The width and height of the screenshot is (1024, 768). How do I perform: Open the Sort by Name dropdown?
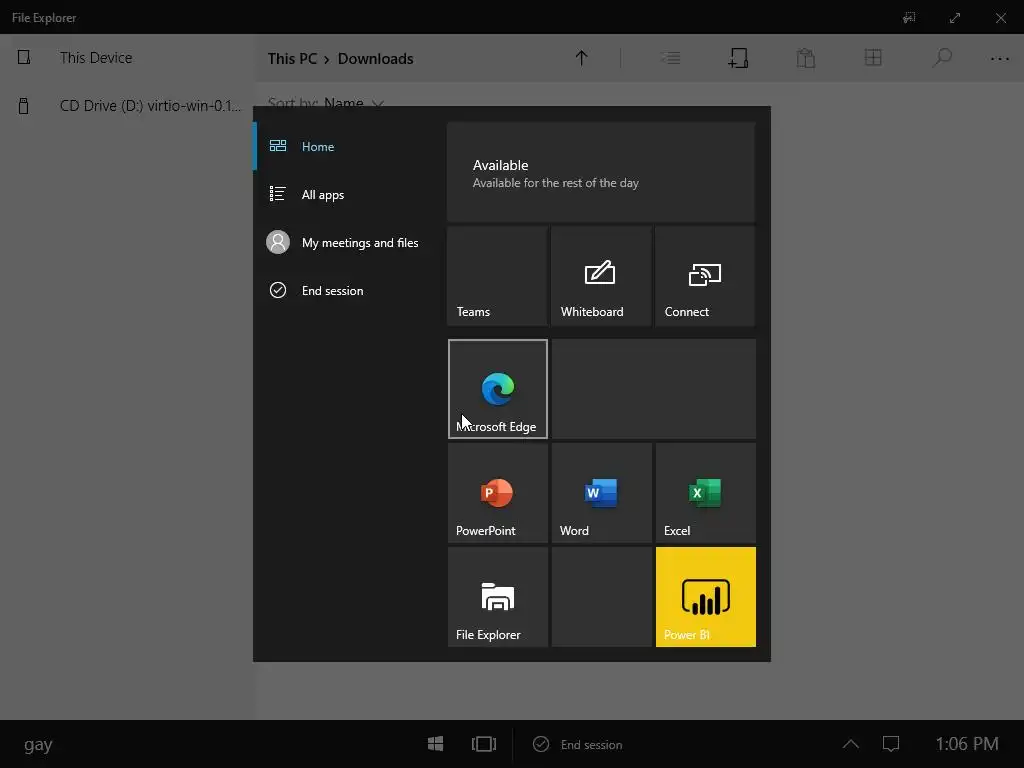tap(326, 103)
